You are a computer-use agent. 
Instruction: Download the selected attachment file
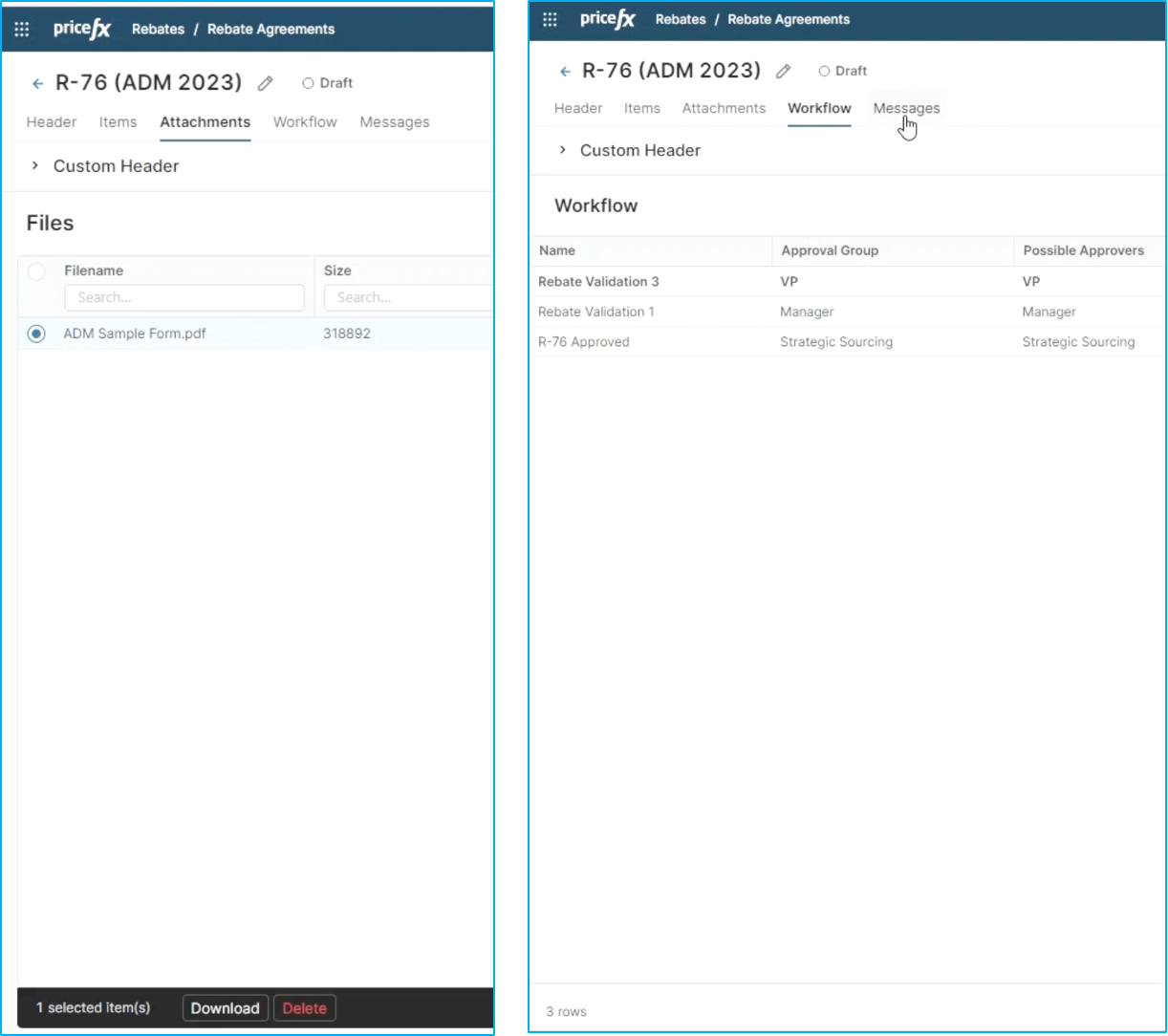[225, 1008]
